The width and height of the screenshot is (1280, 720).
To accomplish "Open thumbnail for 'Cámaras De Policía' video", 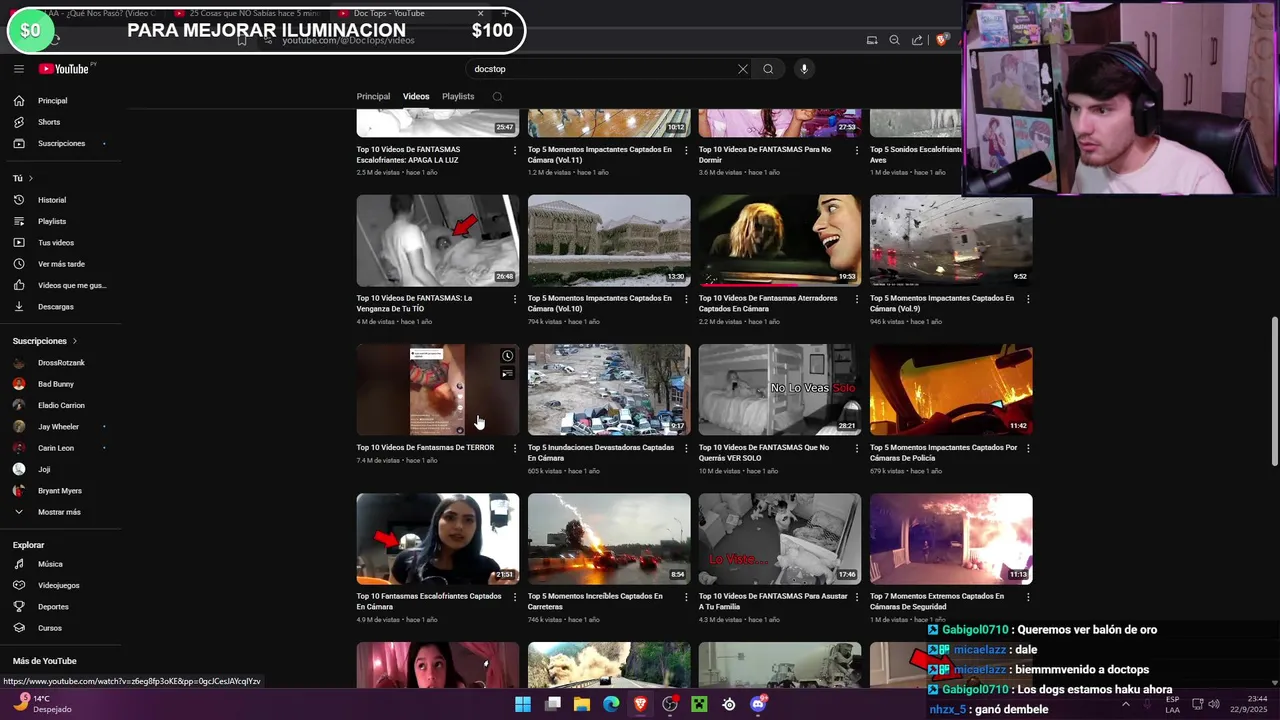I will point(951,390).
